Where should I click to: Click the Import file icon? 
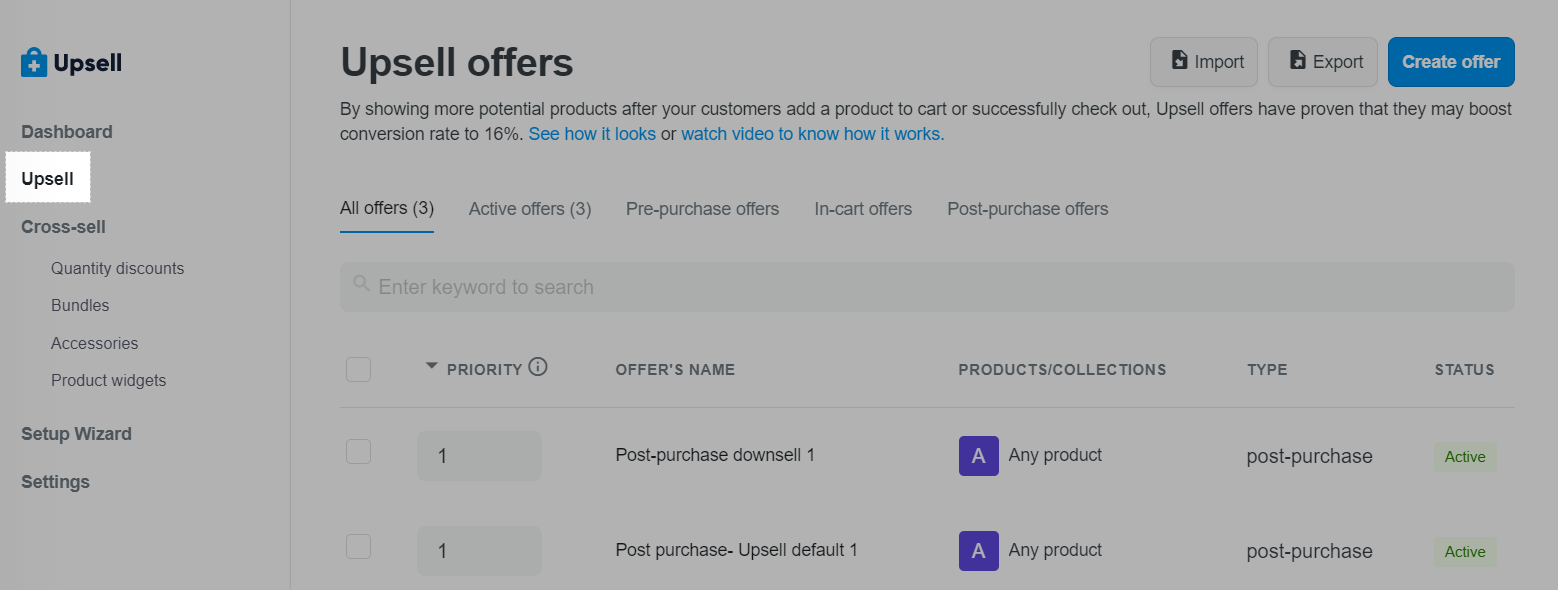coord(1180,61)
